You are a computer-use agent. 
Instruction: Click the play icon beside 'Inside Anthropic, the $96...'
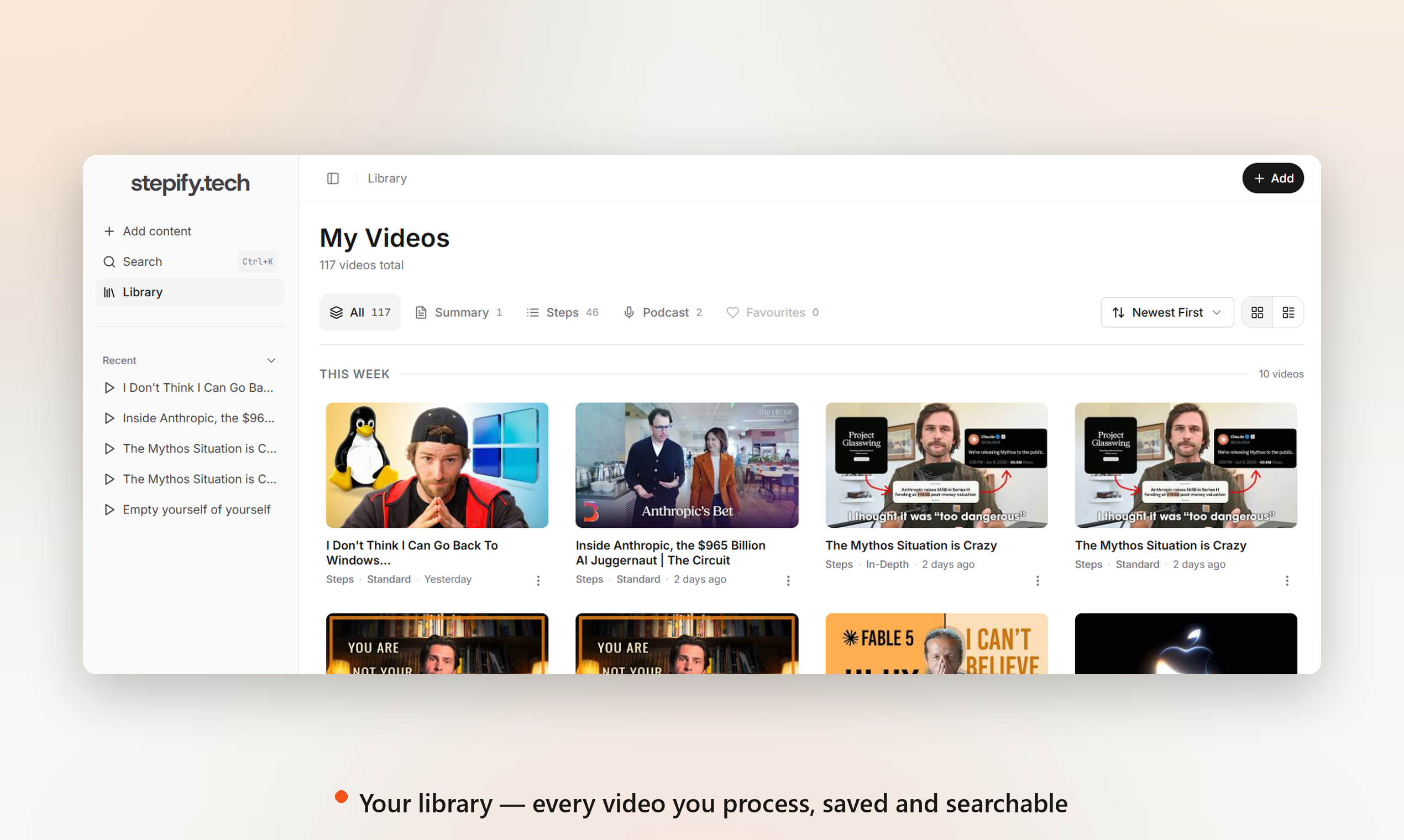[109, 418]
